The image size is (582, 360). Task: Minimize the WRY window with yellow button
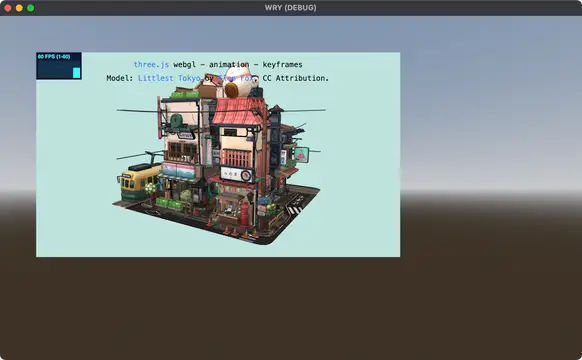(19, 8)
